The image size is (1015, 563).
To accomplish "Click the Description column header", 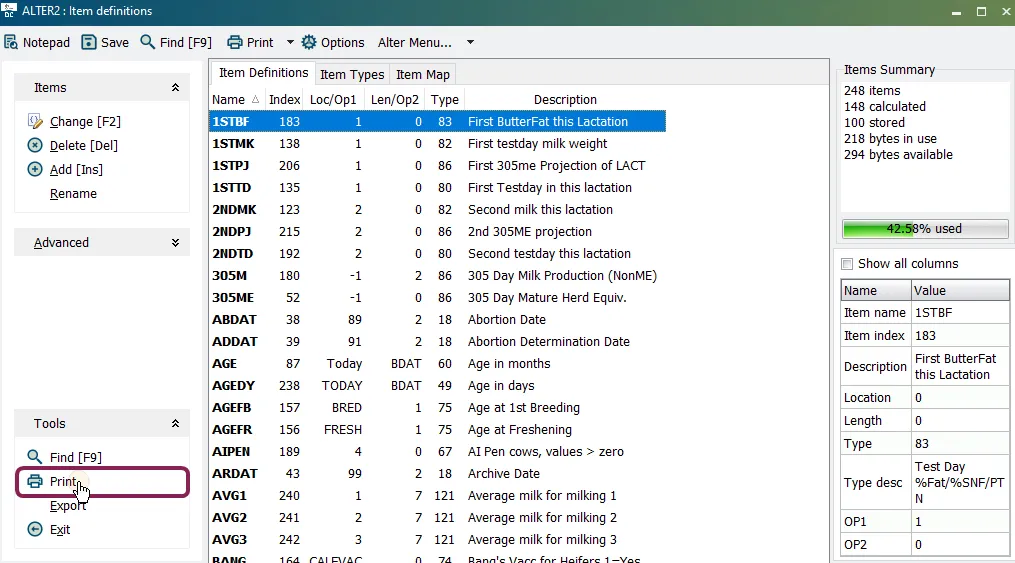I will pos(565,100).
